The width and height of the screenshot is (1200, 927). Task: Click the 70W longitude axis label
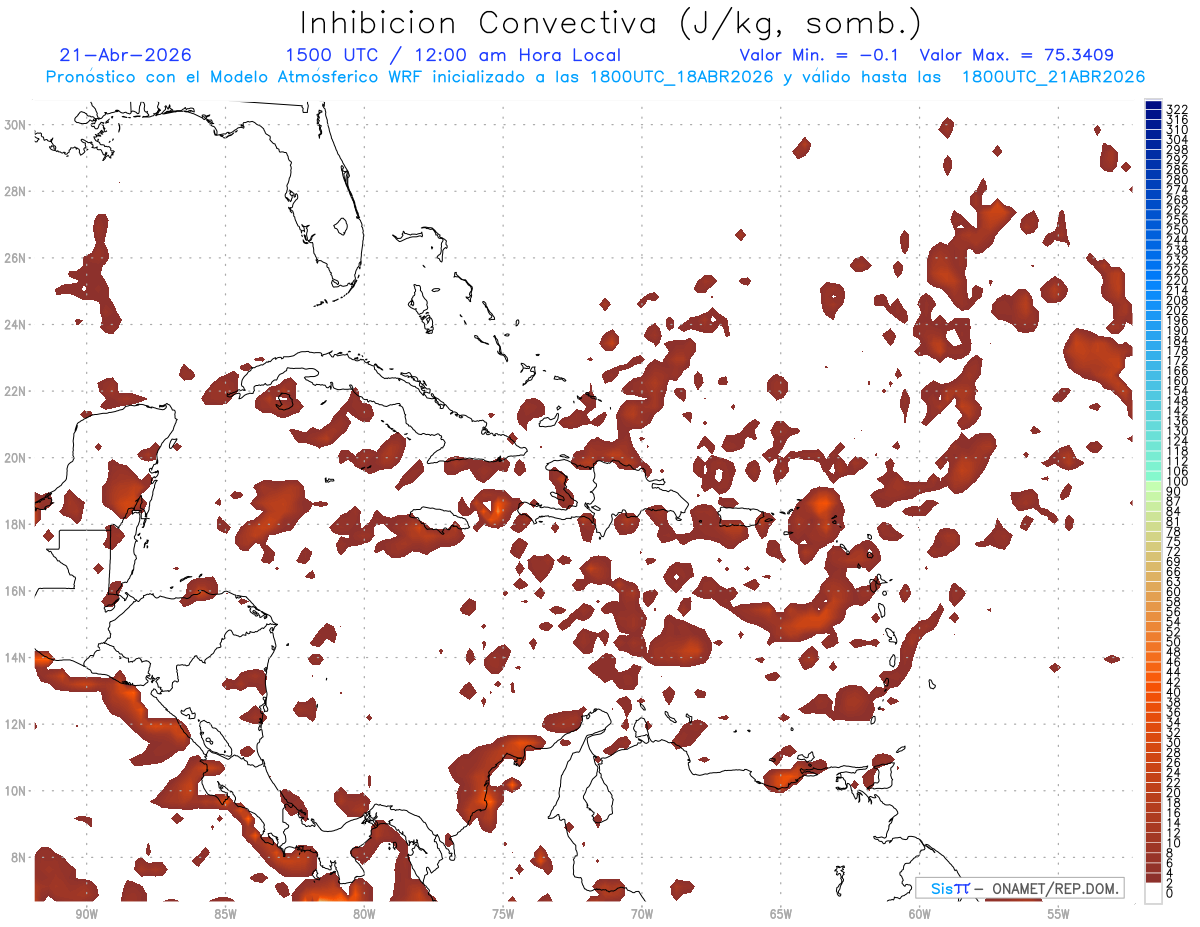[641, 914]
